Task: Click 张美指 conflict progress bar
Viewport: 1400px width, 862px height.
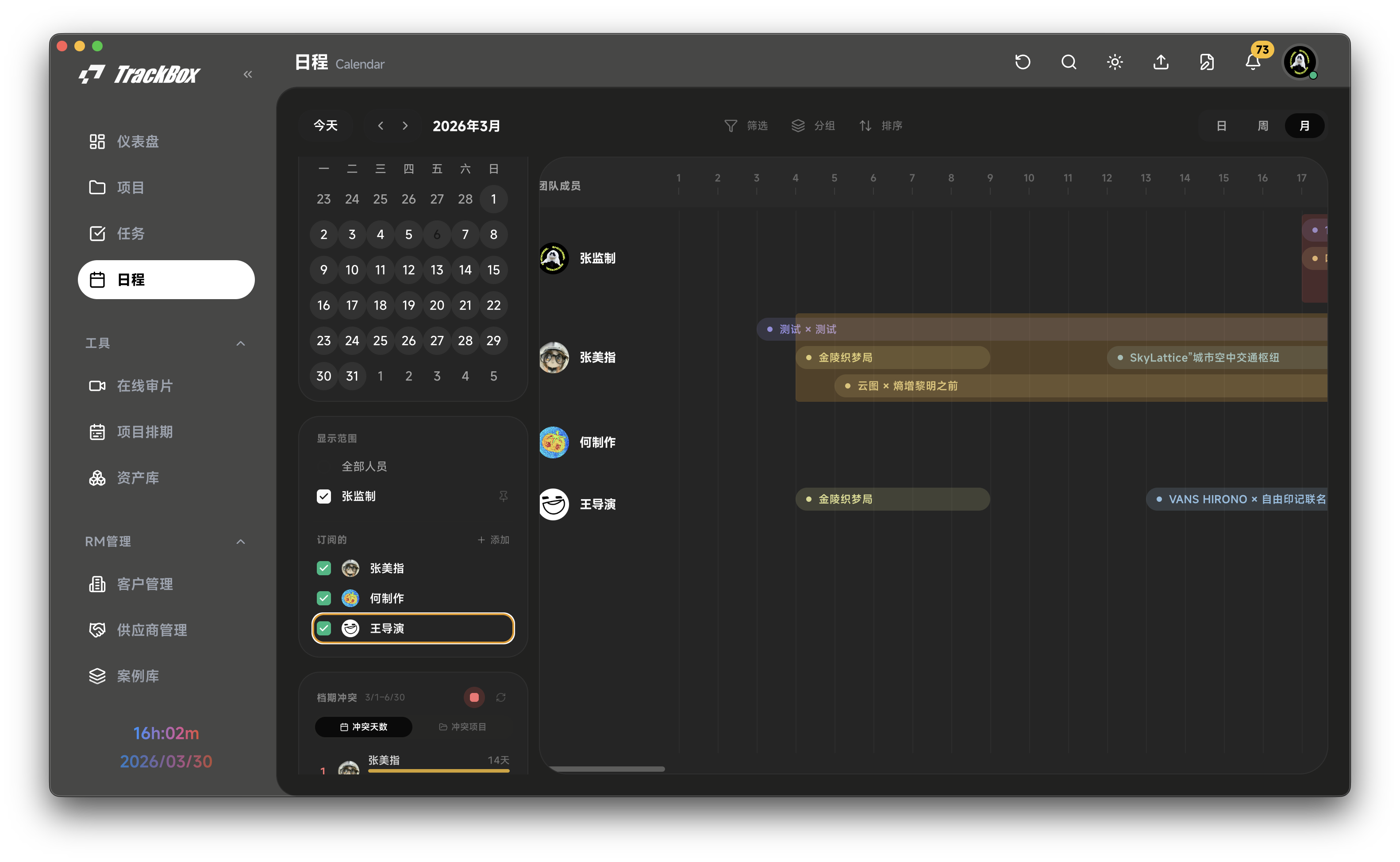Action: 438,771
